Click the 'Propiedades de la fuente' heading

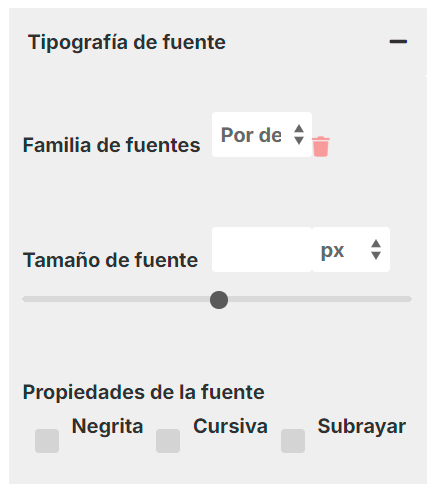click(x=143, y=392)
